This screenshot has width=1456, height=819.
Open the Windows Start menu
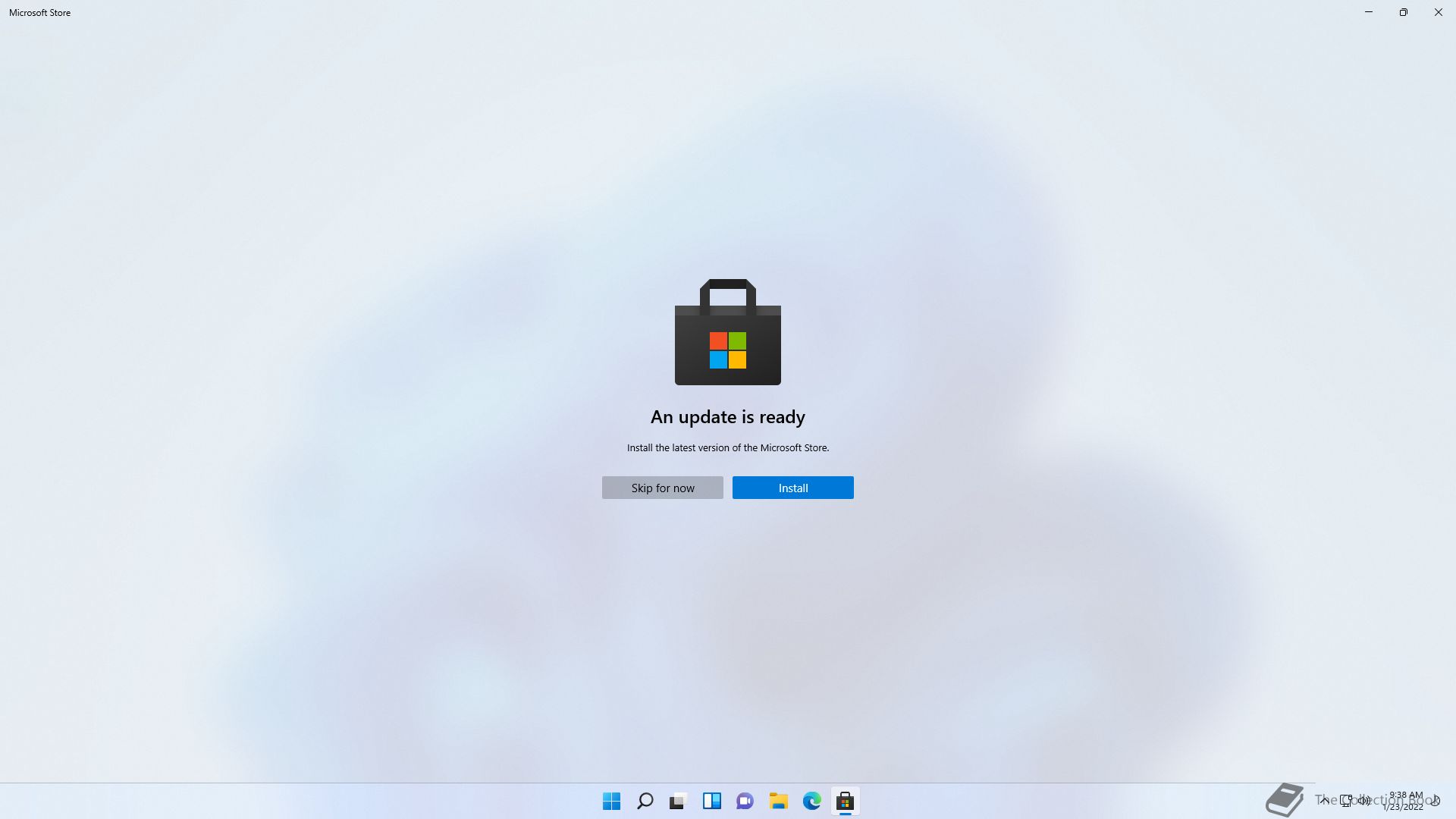point(611,801)
